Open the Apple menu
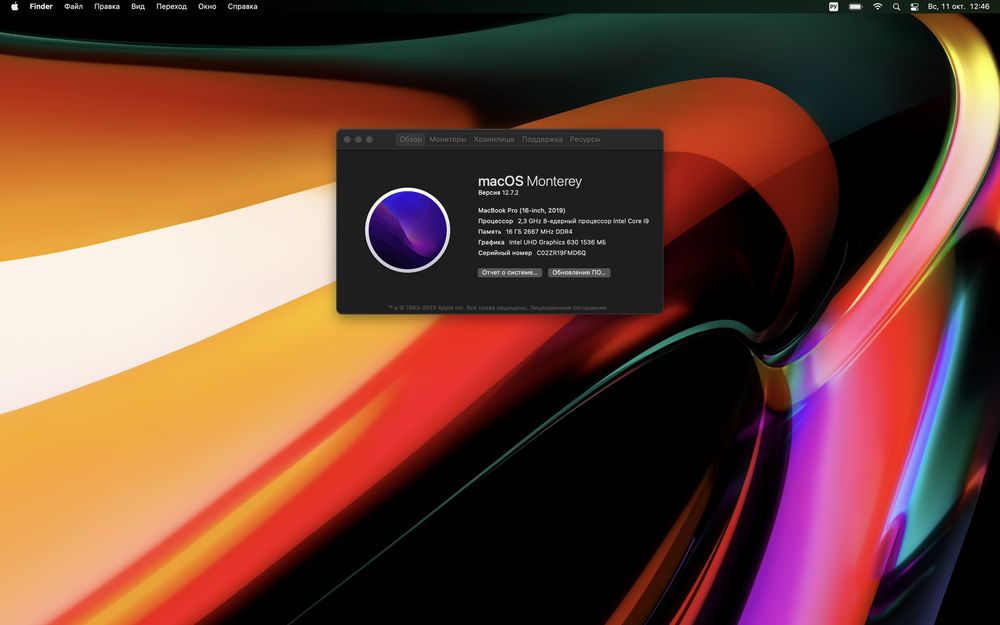 [14, 6]
